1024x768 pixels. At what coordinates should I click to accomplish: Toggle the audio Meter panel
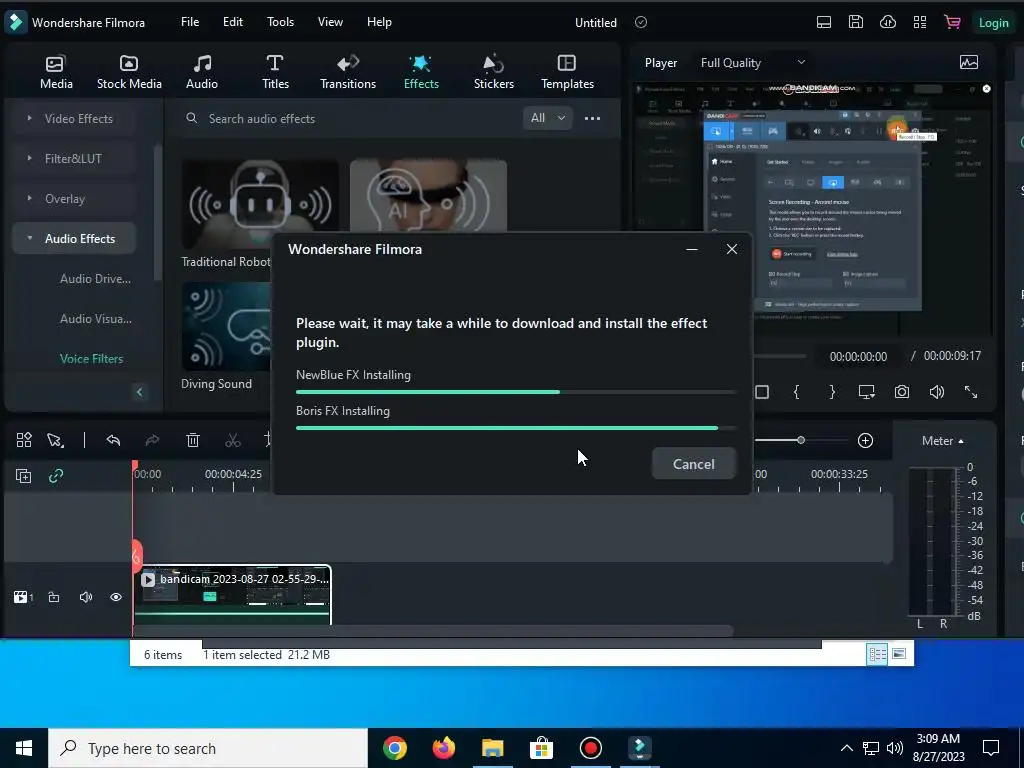coord(942,441)
